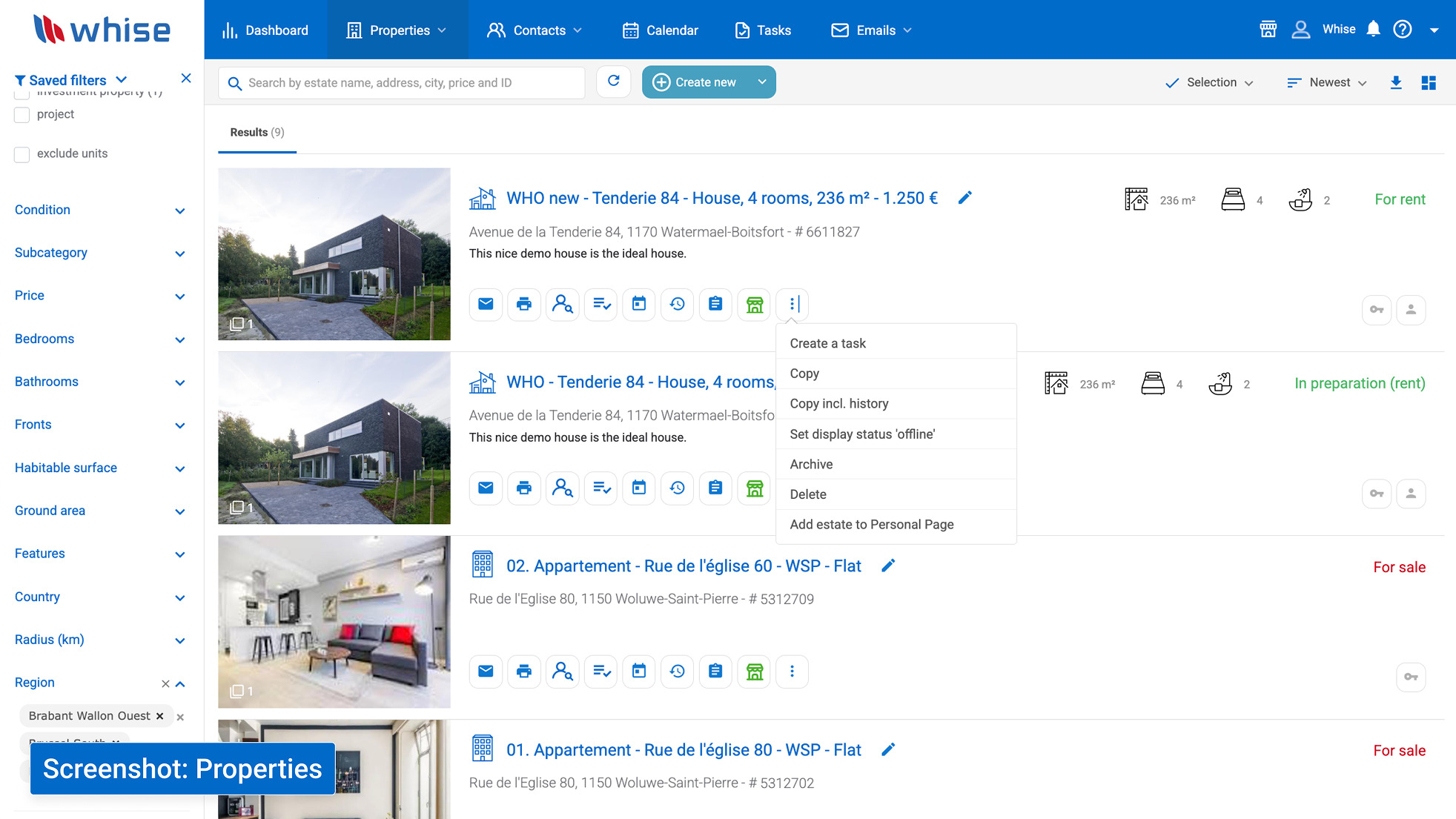Click the email icon on first property
This screenshot has height=819, width=1456.
click(486, 304)
